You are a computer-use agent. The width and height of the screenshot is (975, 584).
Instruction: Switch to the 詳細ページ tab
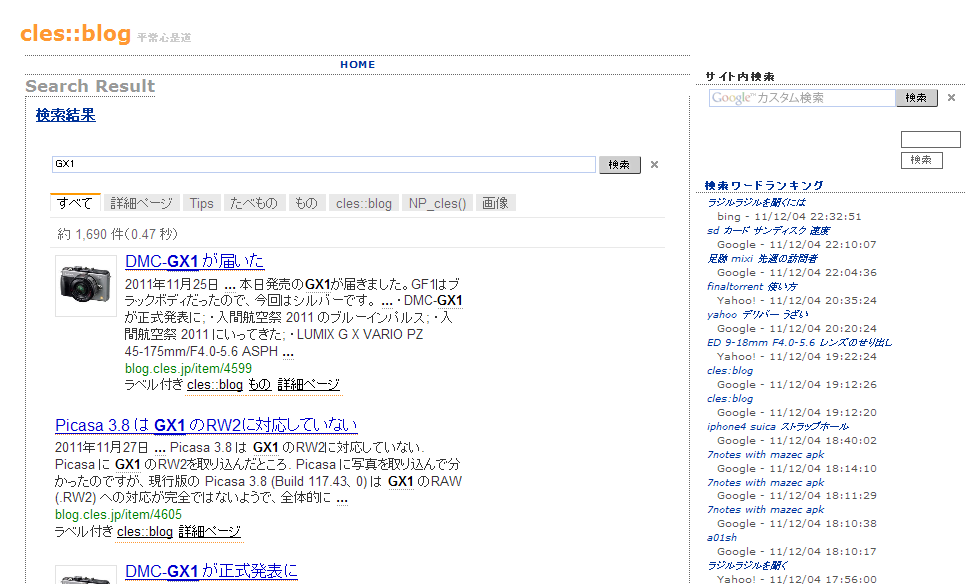[142, 203]
